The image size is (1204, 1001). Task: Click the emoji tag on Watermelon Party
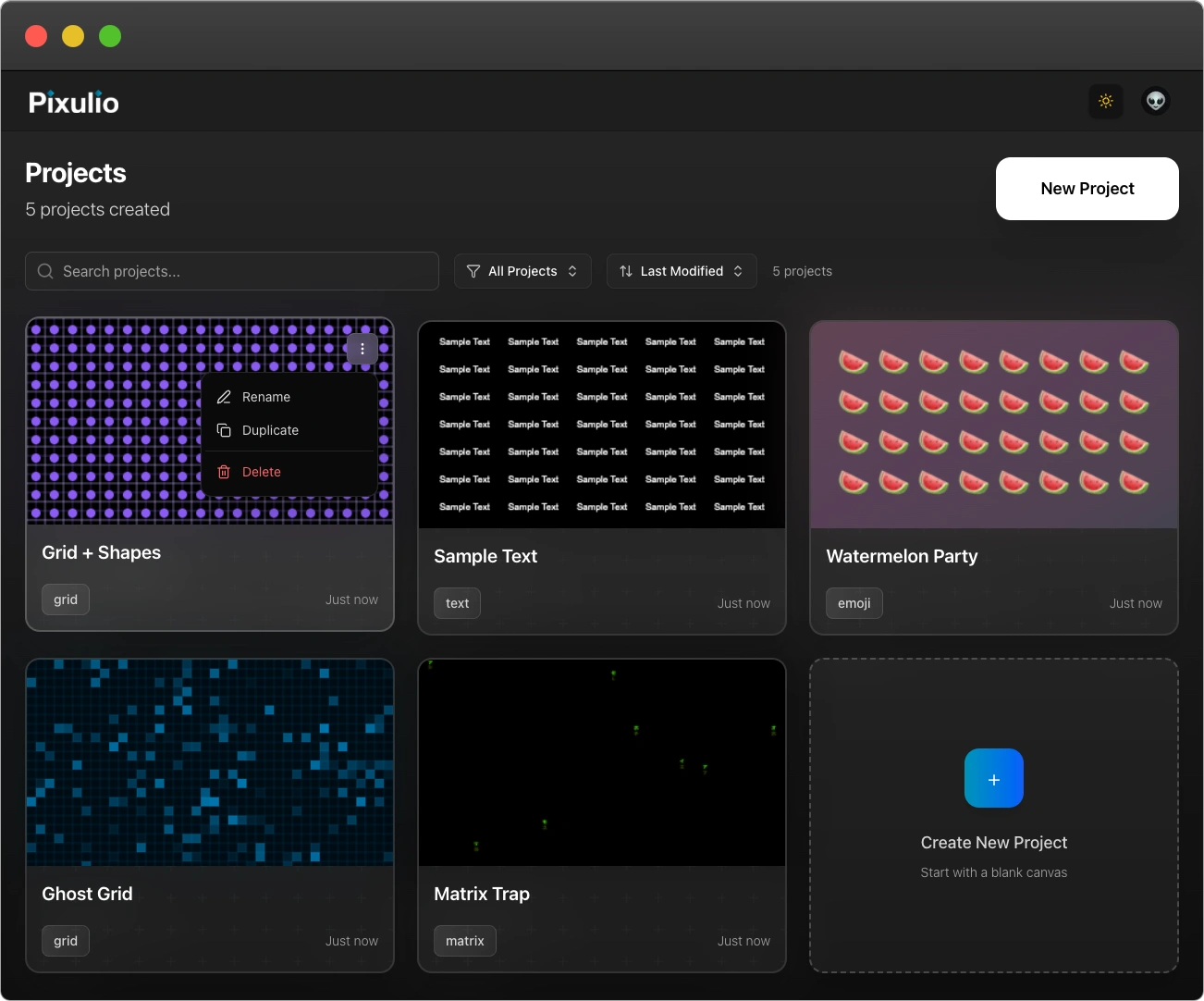pos(854,603)
